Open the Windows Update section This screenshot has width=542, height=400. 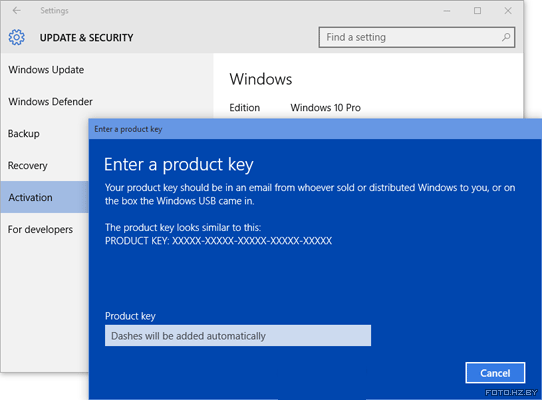pos(46,70)
